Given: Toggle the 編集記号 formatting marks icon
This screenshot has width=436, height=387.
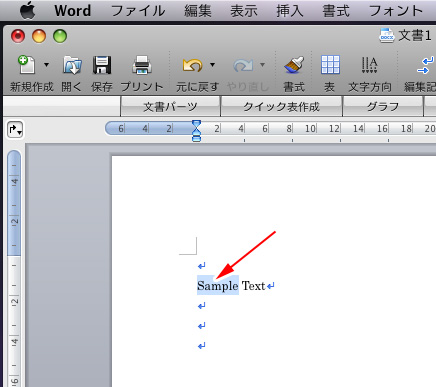Looking at the screenshot, I should point(426,65).
